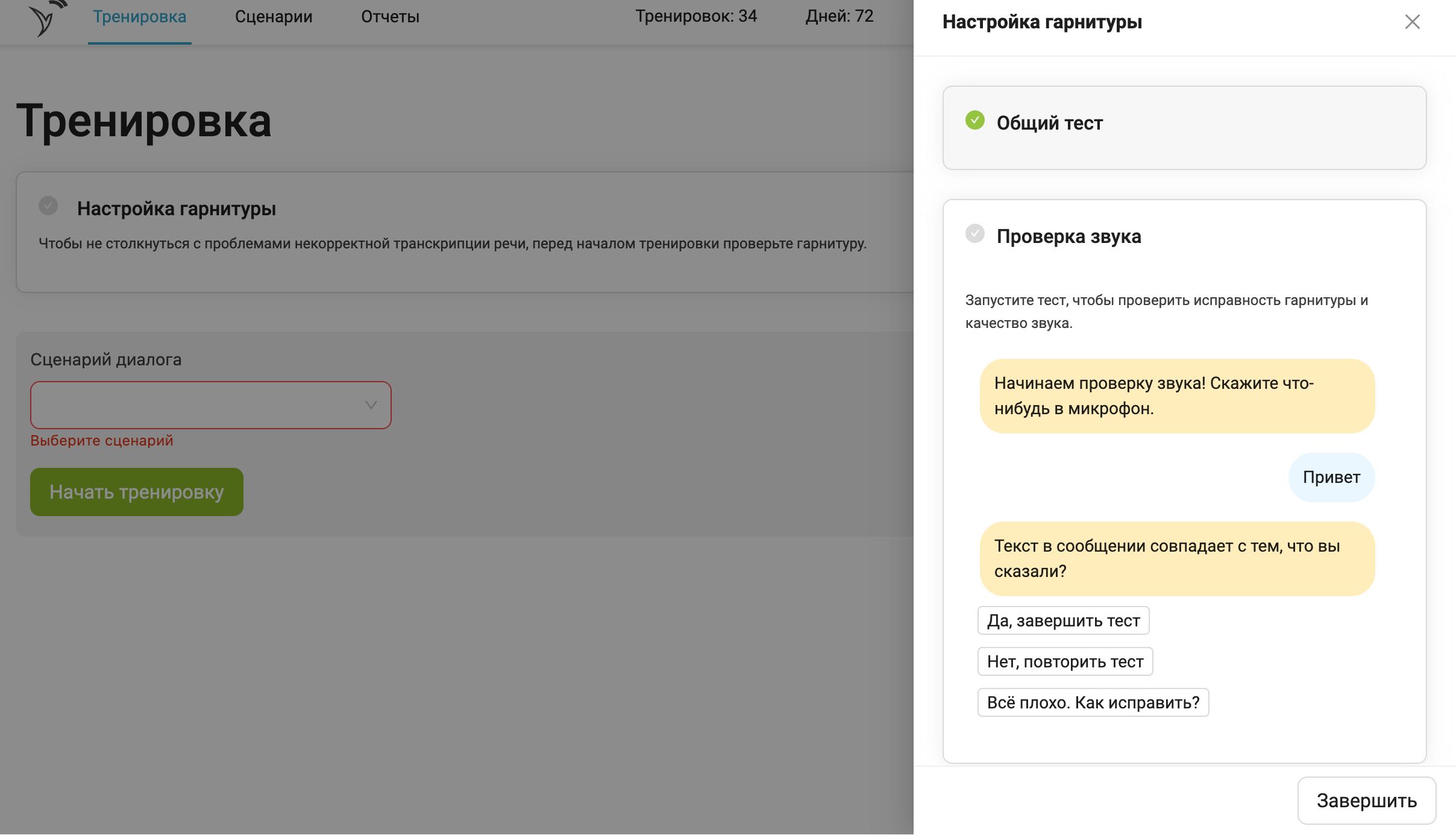The image size is (1456, 835).
Task: Open Настройка гарнитуры card on main page
Action: point(176,209)
